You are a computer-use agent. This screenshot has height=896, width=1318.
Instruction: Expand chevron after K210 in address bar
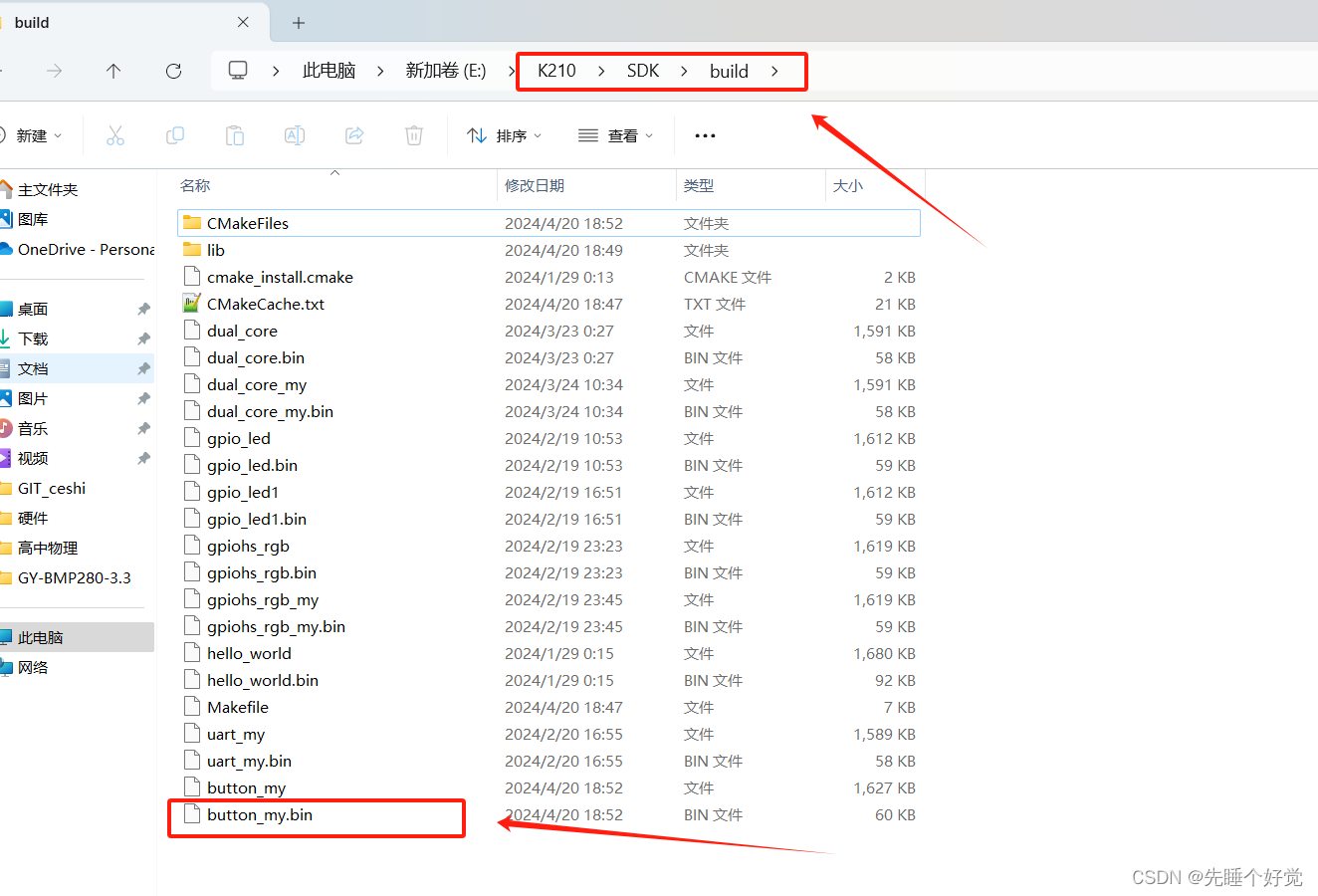click(x=601, y=71)
